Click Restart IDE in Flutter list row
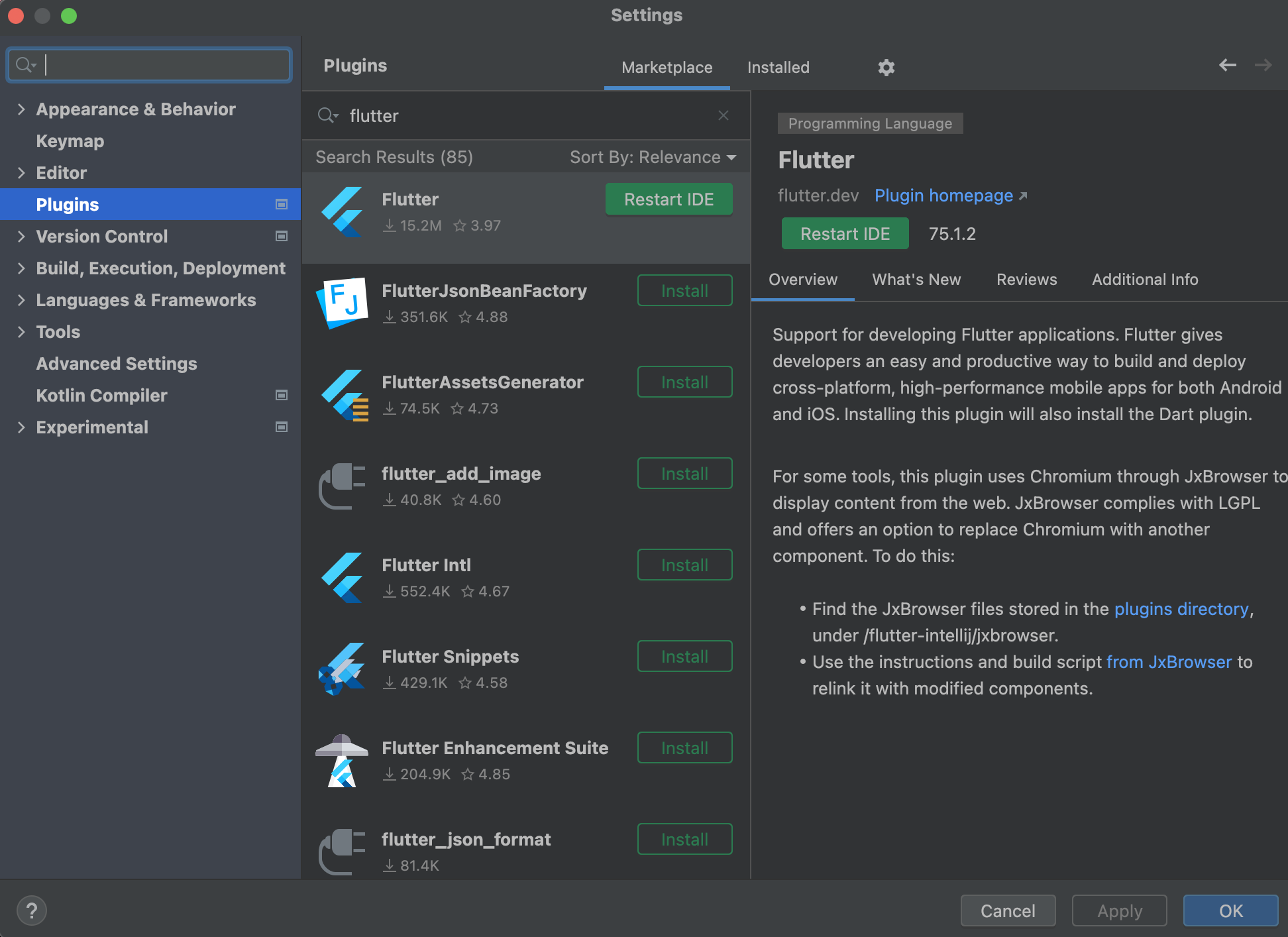Screen dimensions: 1288x937 tap(669, 199)
